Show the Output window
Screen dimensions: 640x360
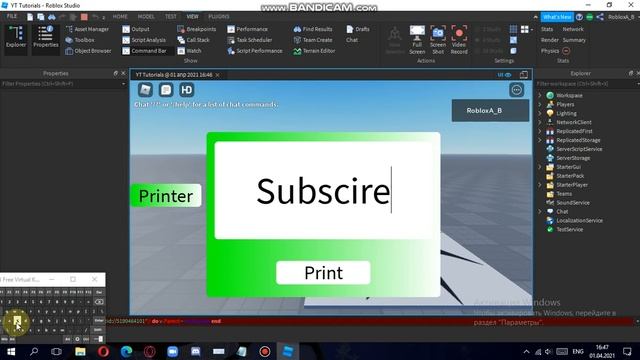136,29
